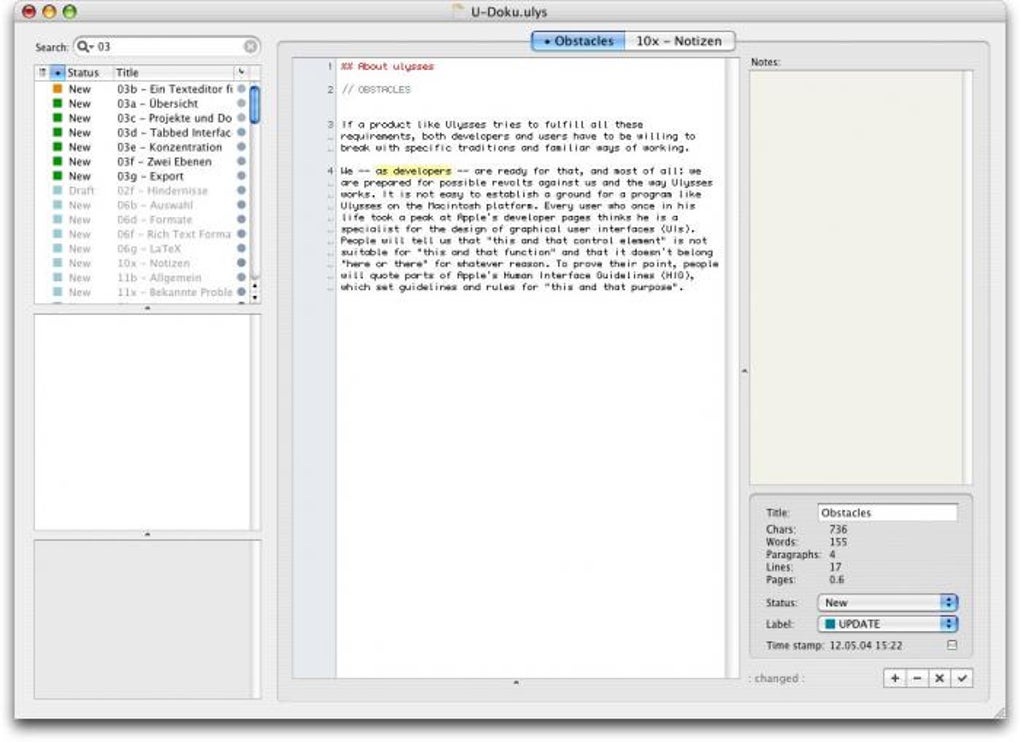1020x742 pixels.
Task: Open the Label popup showing UPDATE
Action: click(887, 624)
